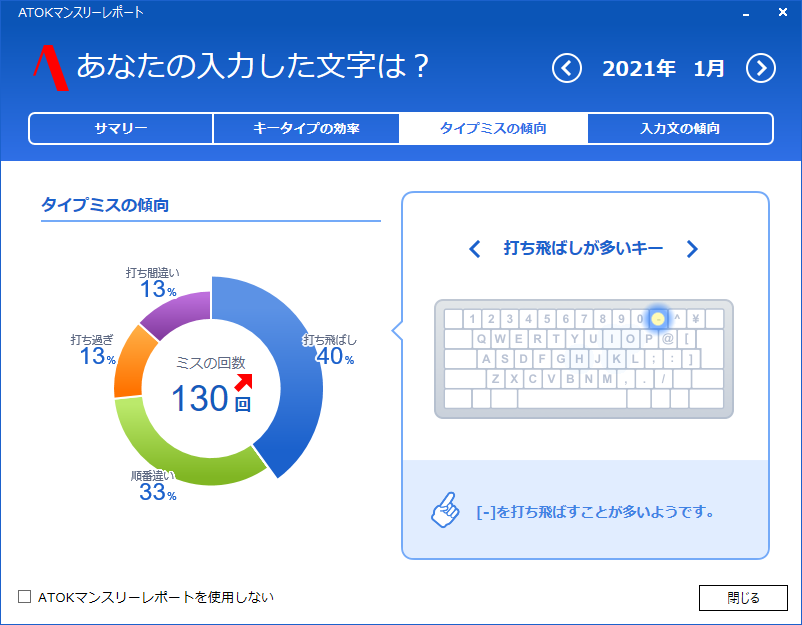Check ATOKマンスリーレポートを使用しない checkbox
The image size is (802, 625).
click(25, 596)
